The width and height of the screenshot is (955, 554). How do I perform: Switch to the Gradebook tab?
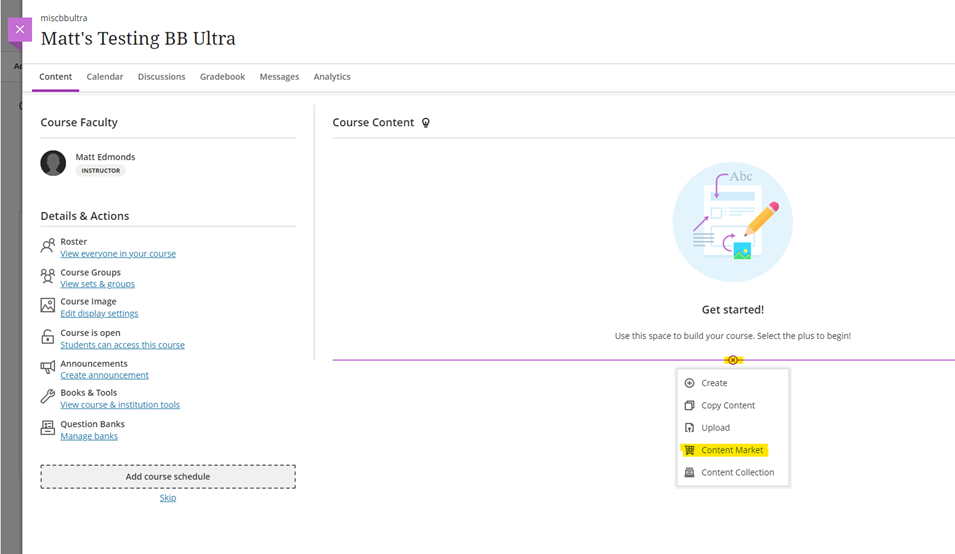click(222, 77)
